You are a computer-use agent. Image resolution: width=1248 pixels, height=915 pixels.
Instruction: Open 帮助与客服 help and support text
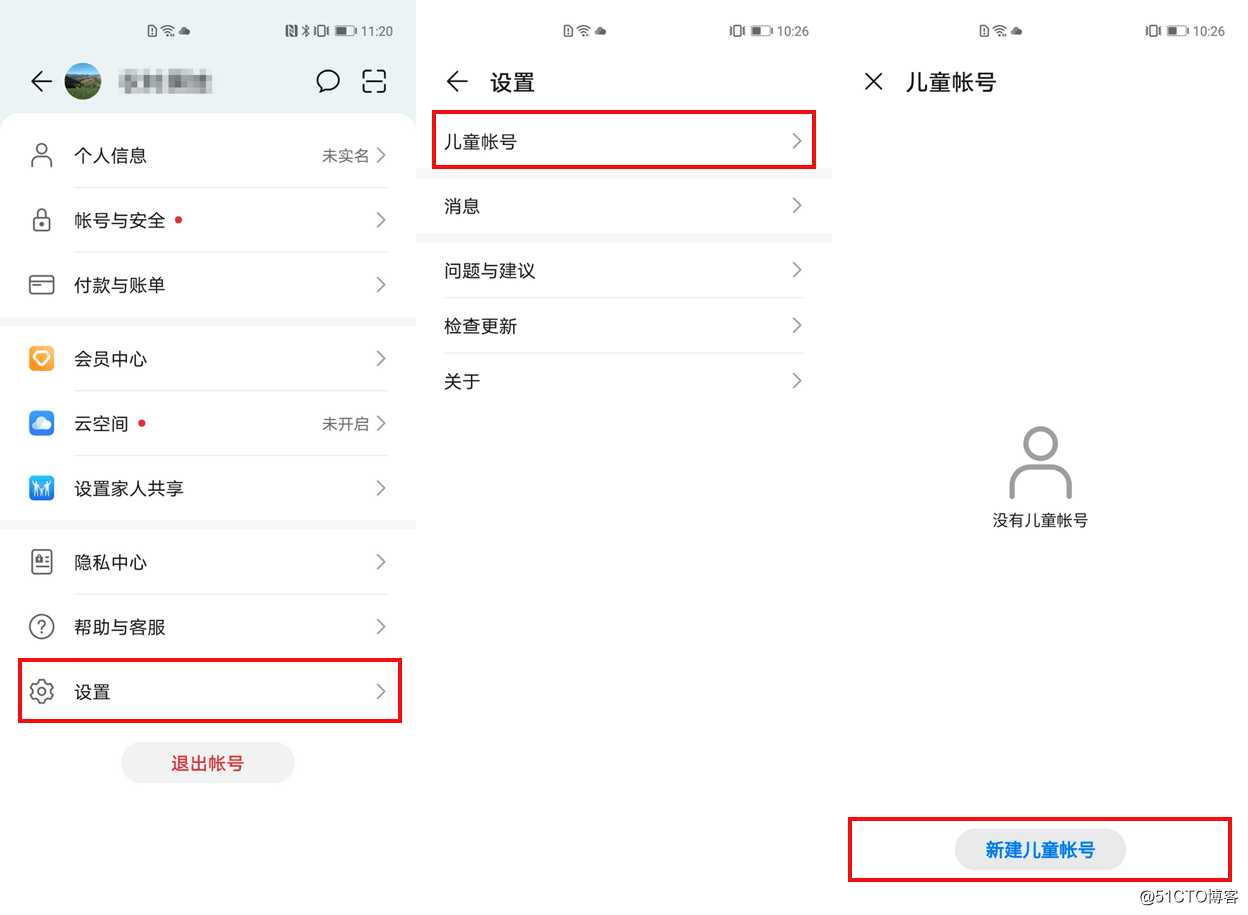pos(120,628)
